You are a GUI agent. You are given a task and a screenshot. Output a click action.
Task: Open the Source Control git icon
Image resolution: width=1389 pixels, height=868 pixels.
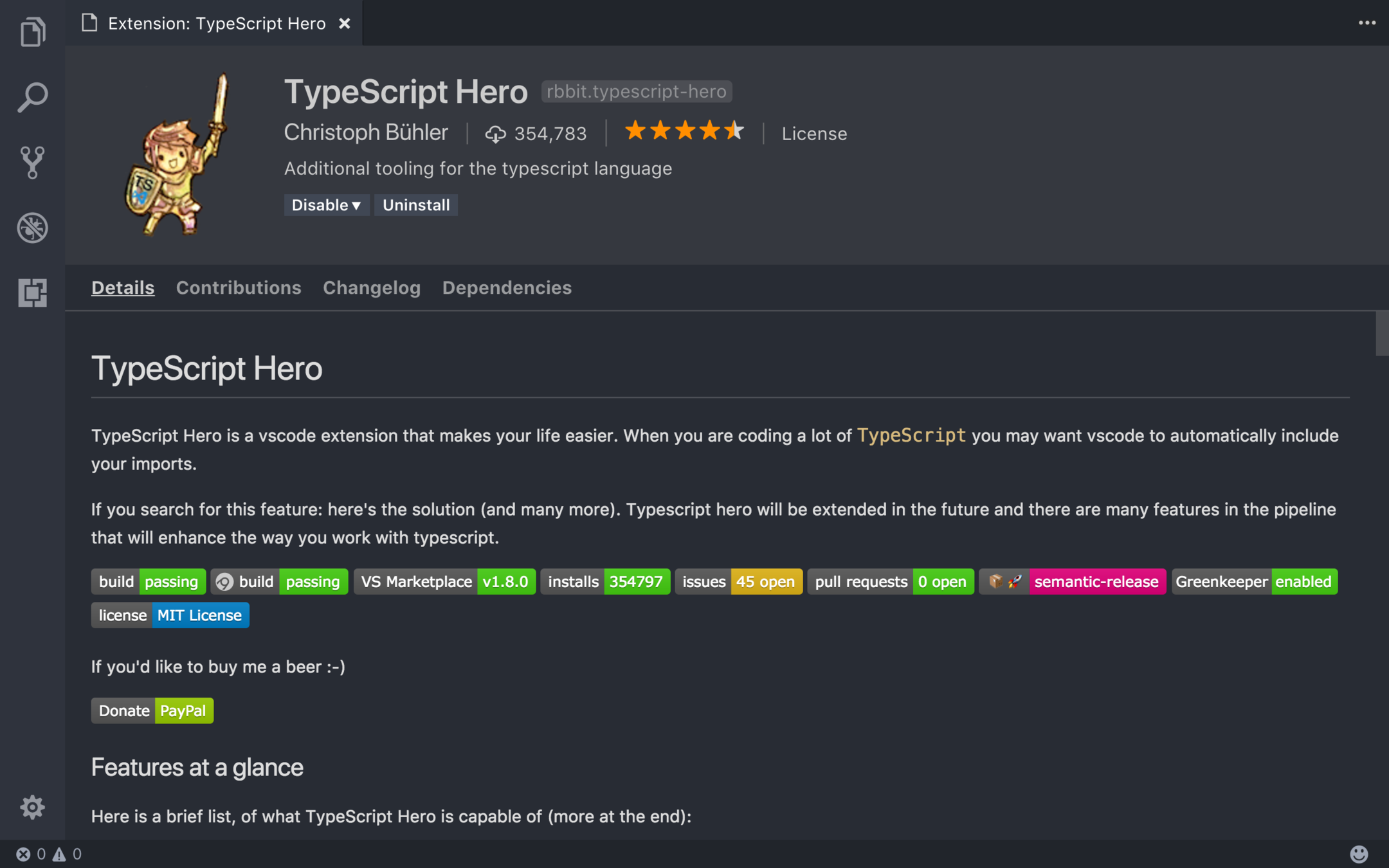[x=32, y=162]
